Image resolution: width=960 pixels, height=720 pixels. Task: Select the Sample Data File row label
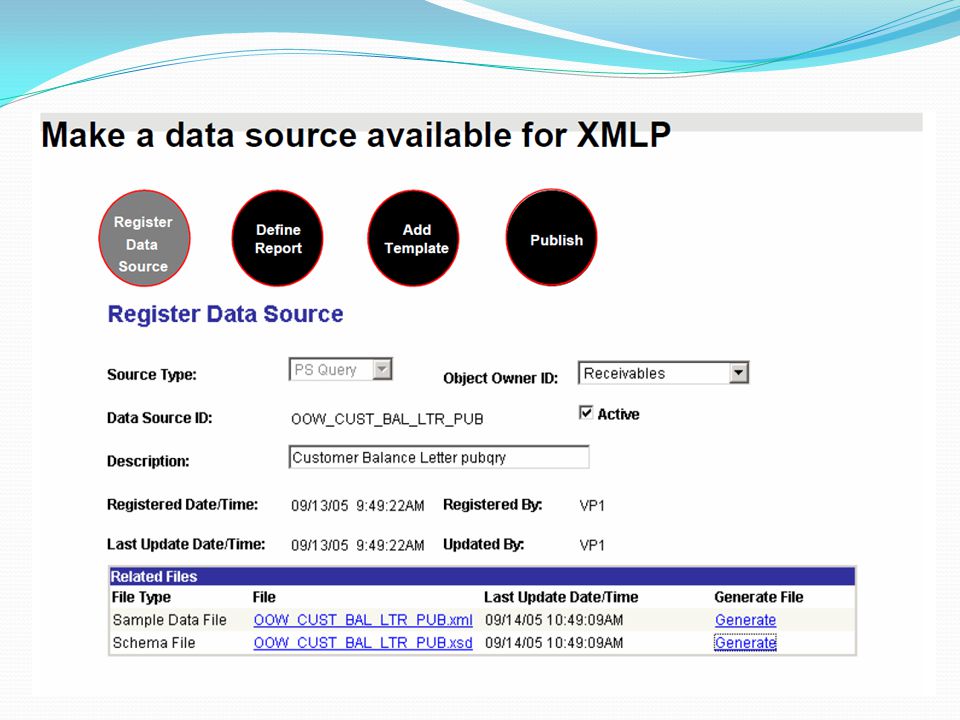[x=170, y=620]
